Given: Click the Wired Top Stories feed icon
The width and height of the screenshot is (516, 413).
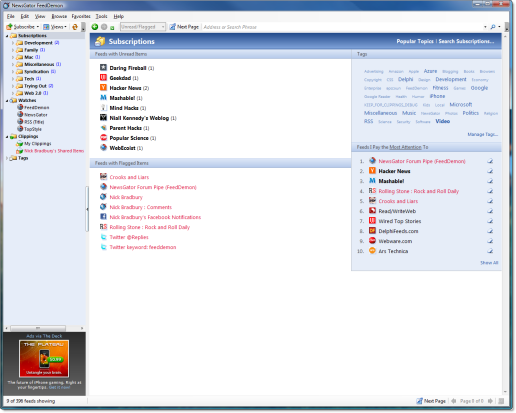Looking at the screenshot, I should 372,220.
